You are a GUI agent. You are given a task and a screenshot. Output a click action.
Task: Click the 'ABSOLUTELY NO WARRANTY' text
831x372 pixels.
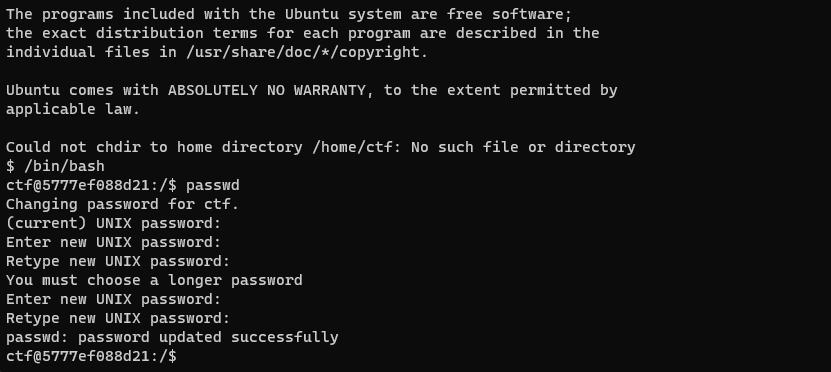267,90
